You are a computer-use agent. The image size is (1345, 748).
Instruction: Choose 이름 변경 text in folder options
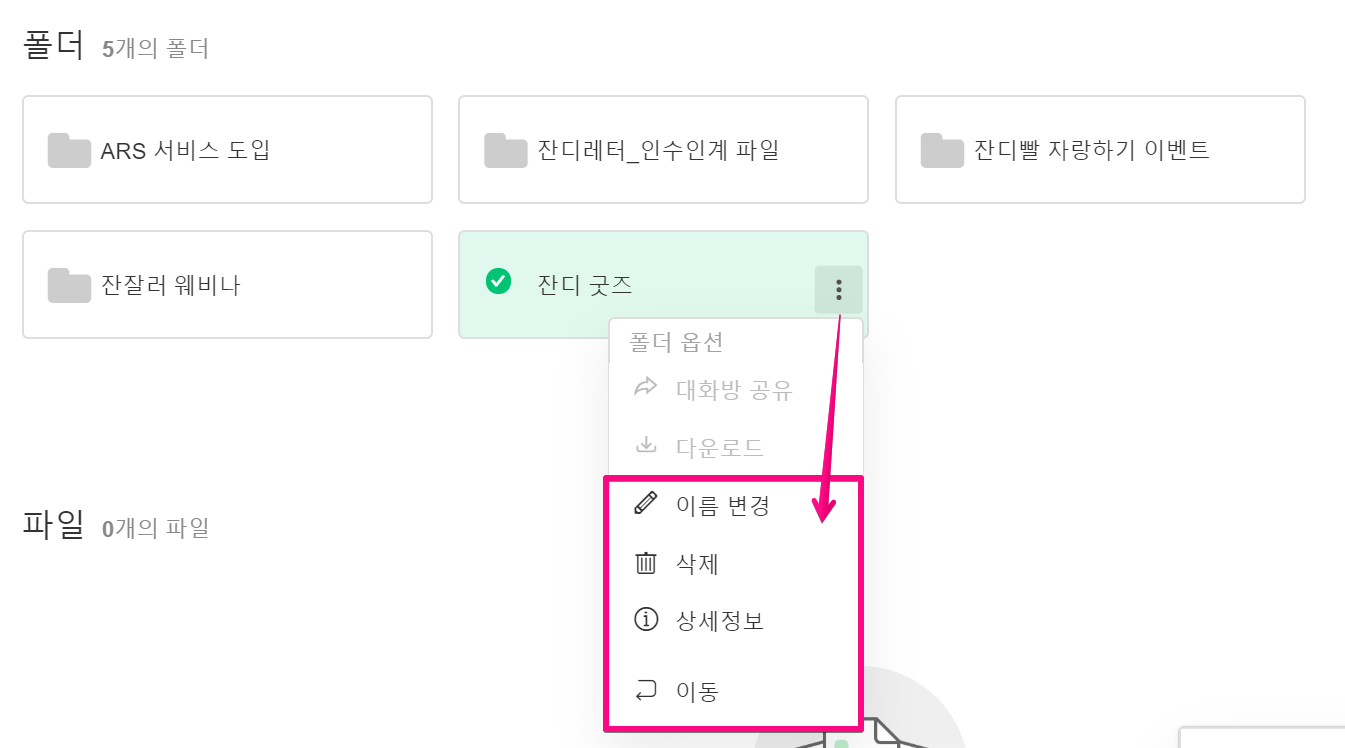(x=722, y=506)
